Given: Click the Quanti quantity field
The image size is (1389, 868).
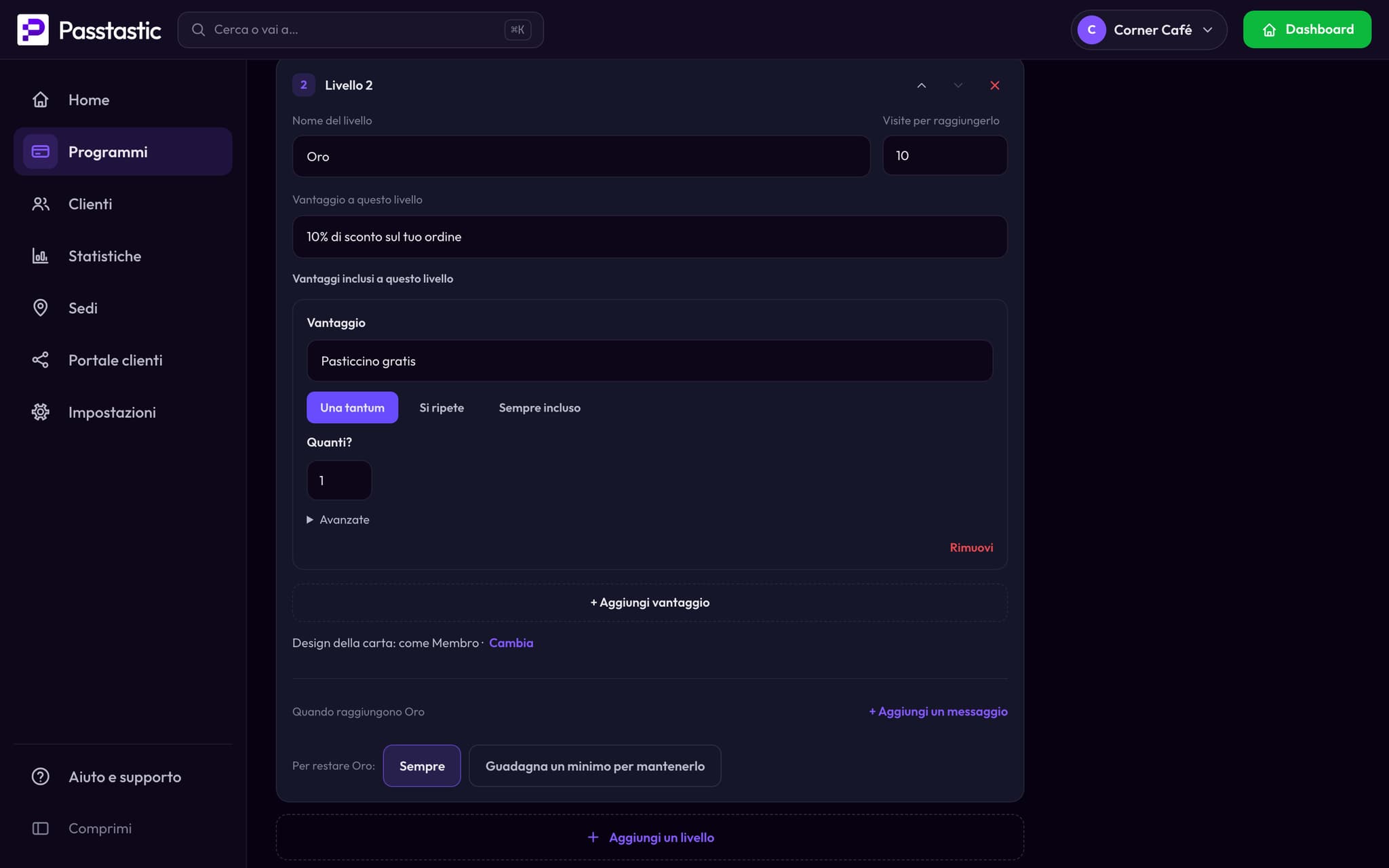Looking at the screenshot, I should point(339,481).
